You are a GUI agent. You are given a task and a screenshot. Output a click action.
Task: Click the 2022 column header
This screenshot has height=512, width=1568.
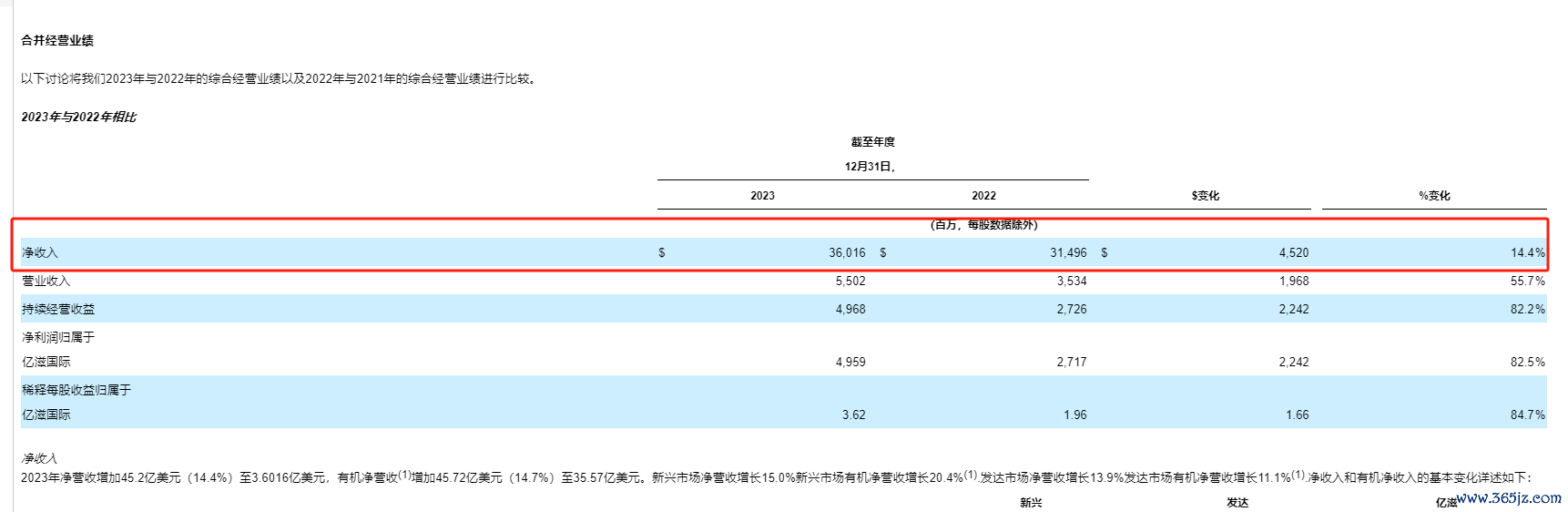pyautogui.click(x=983, y=196)
